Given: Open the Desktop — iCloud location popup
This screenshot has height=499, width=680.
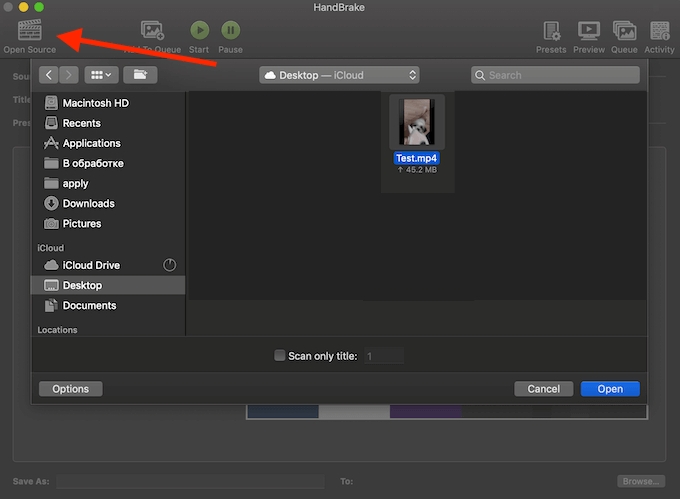Looking at the screenshot, I should (339, 75).
